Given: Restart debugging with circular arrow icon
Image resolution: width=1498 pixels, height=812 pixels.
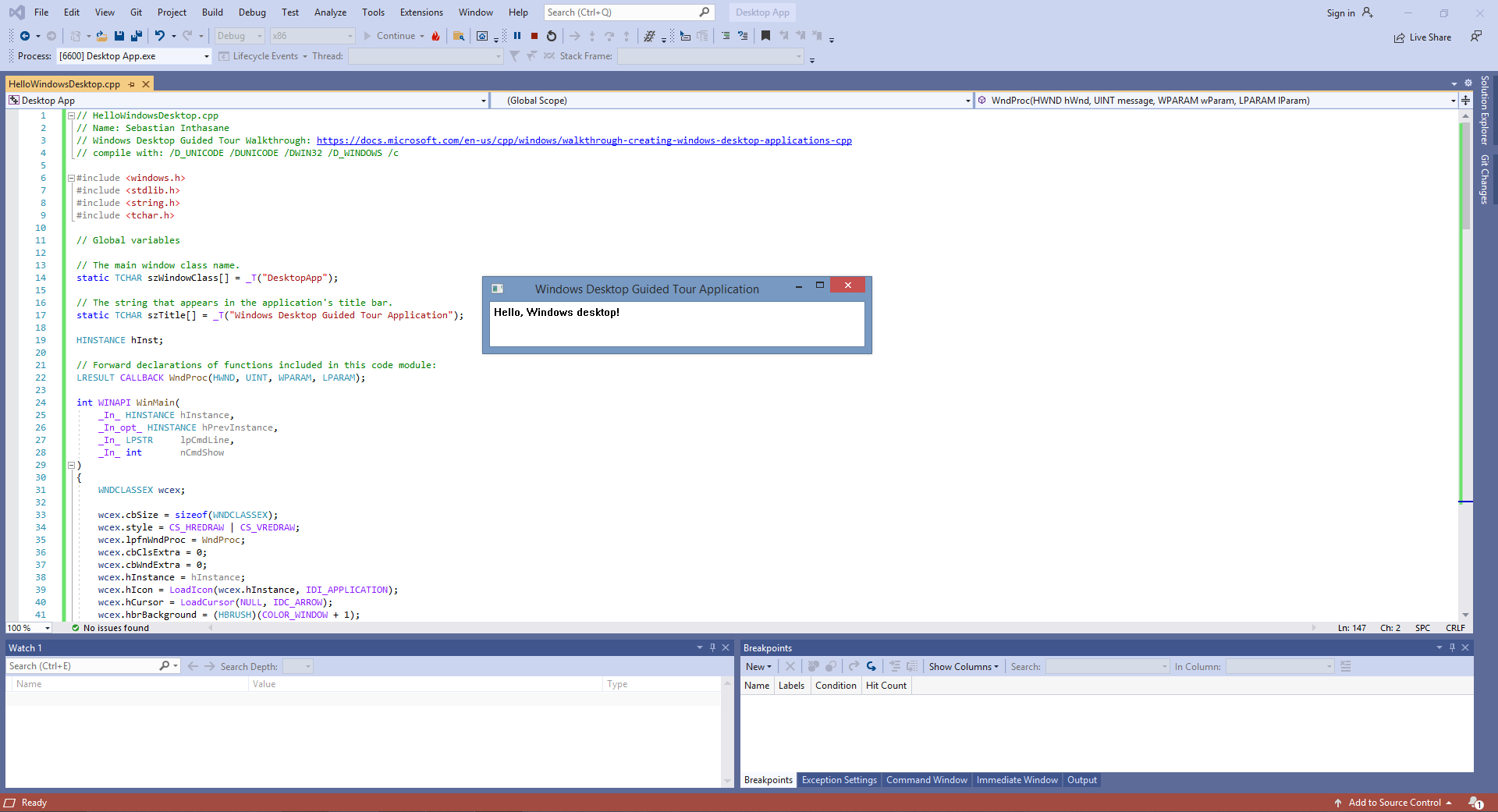Looking at the screenshot, I should [x=552, y=36].
